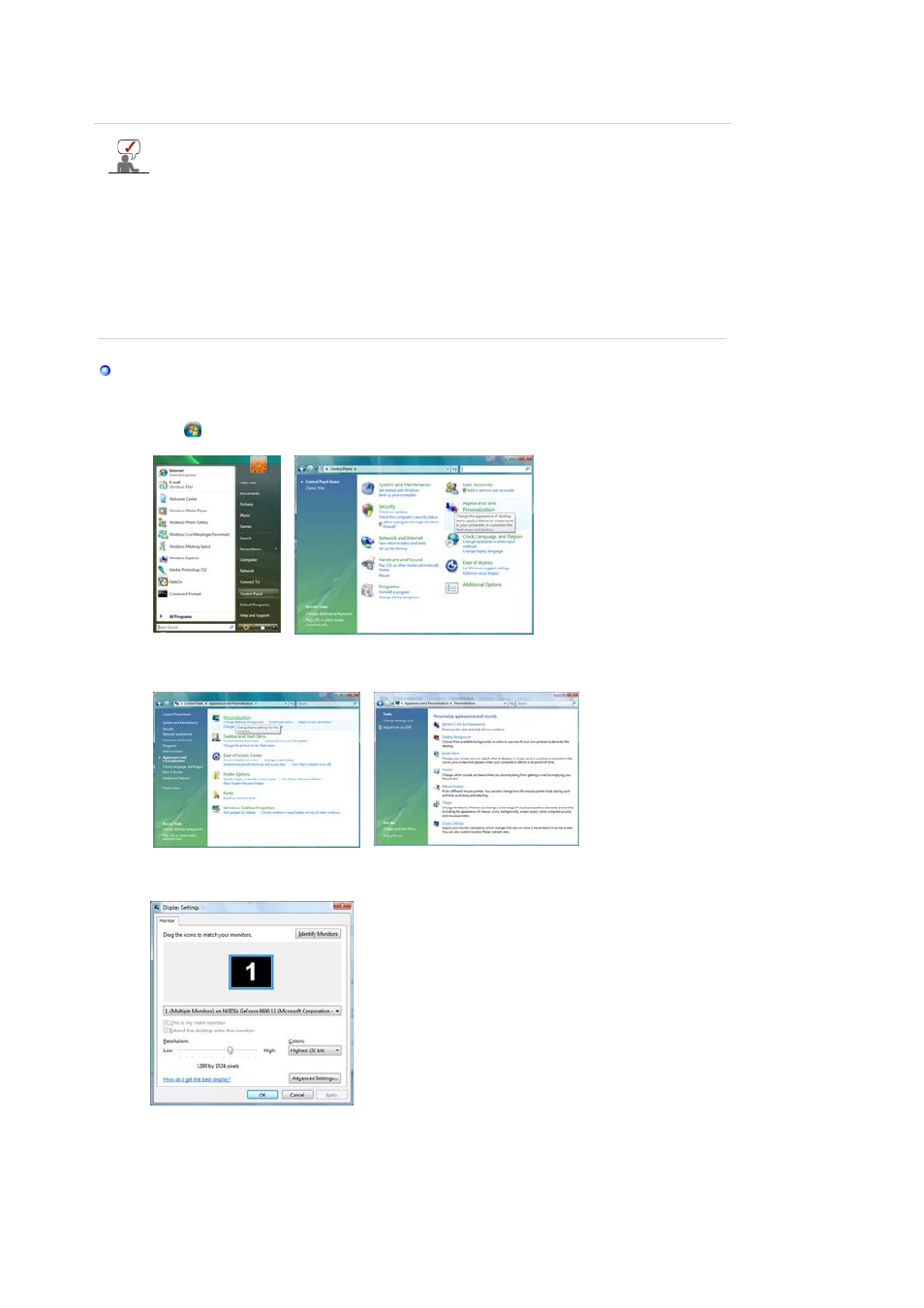
Task: Click Windows Sidebar Properties icon
Action: coord(216,809)
